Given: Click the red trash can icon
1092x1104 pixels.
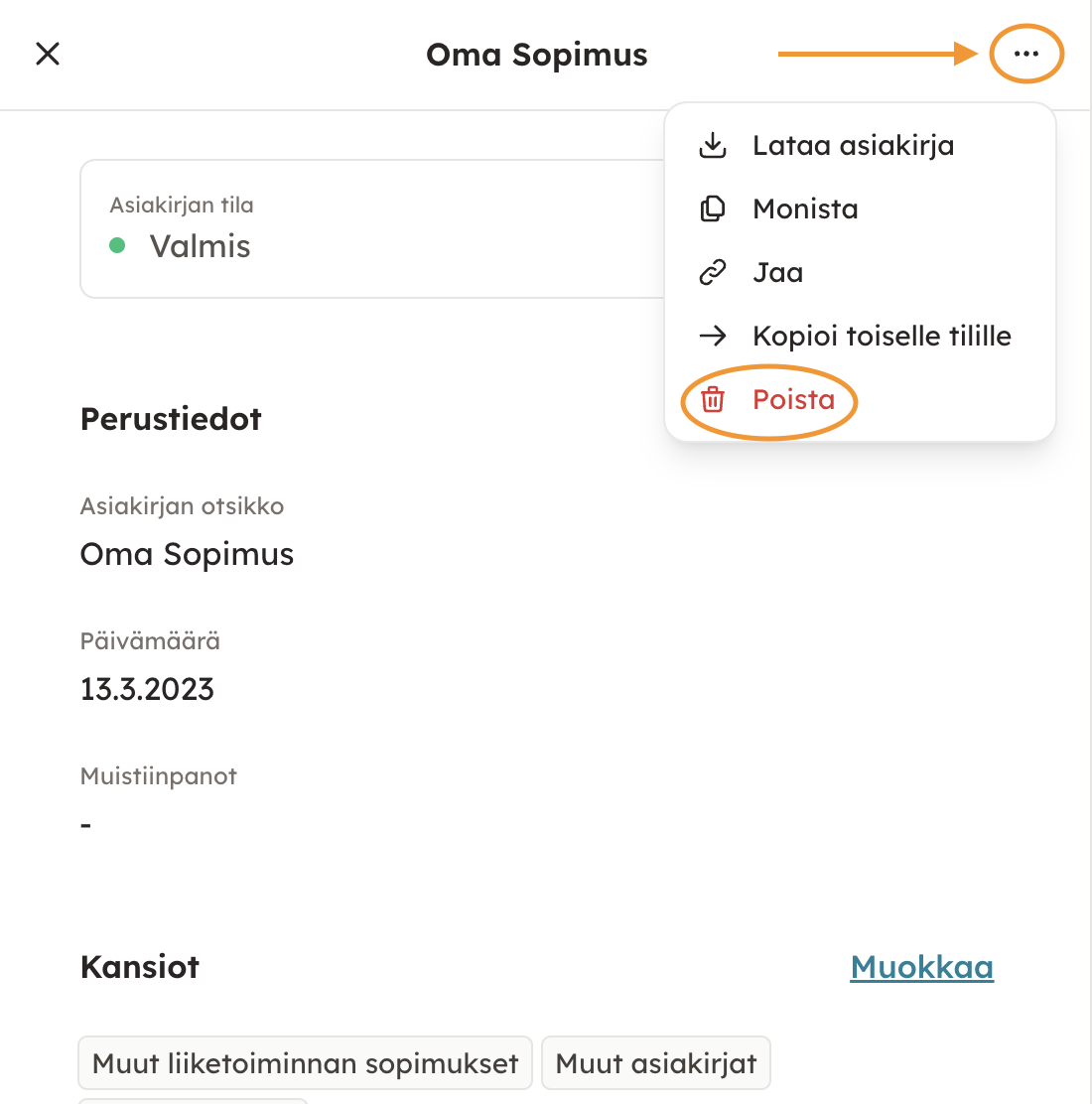Looking at the screenshot, I should [713, 400].
